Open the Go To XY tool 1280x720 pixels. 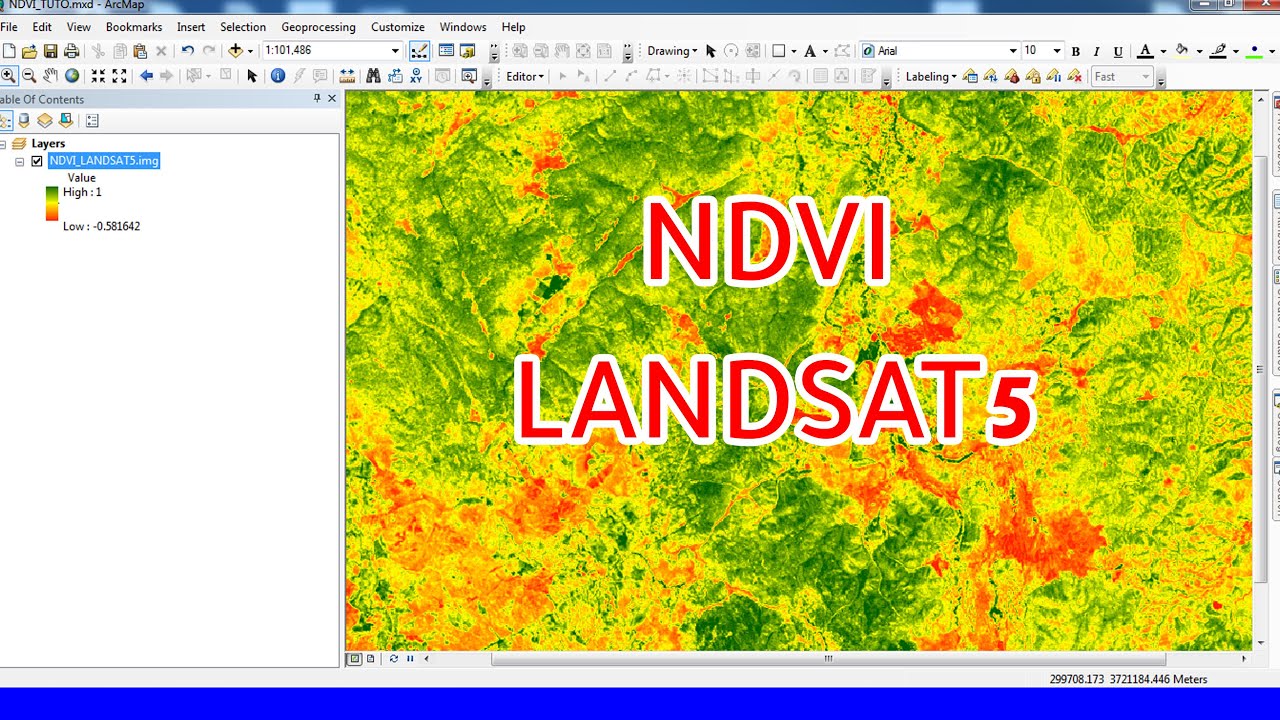tap(415, 76)
